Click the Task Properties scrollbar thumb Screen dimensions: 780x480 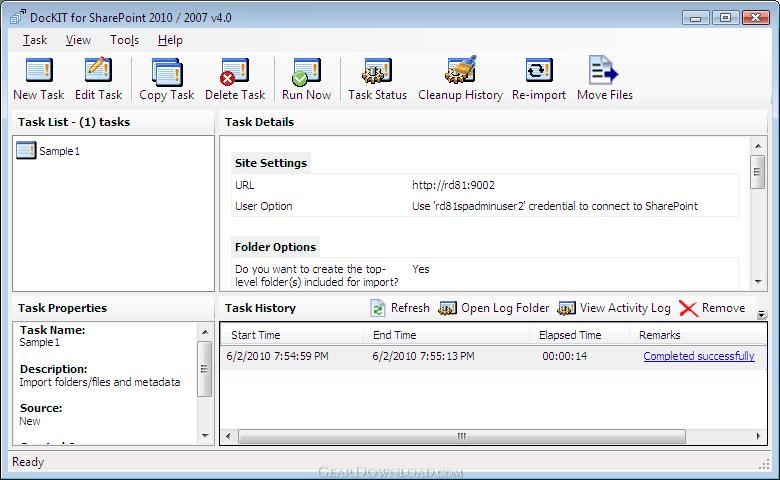point(205,369)
